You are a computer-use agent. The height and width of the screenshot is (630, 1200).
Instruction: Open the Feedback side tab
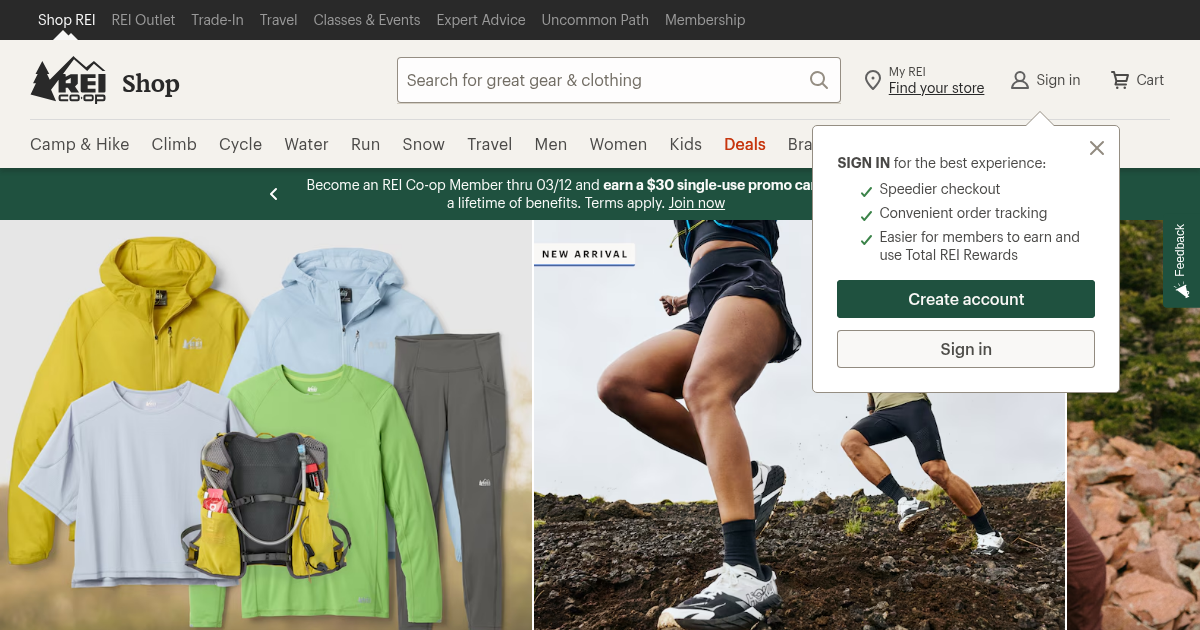tap(1182, 260)
